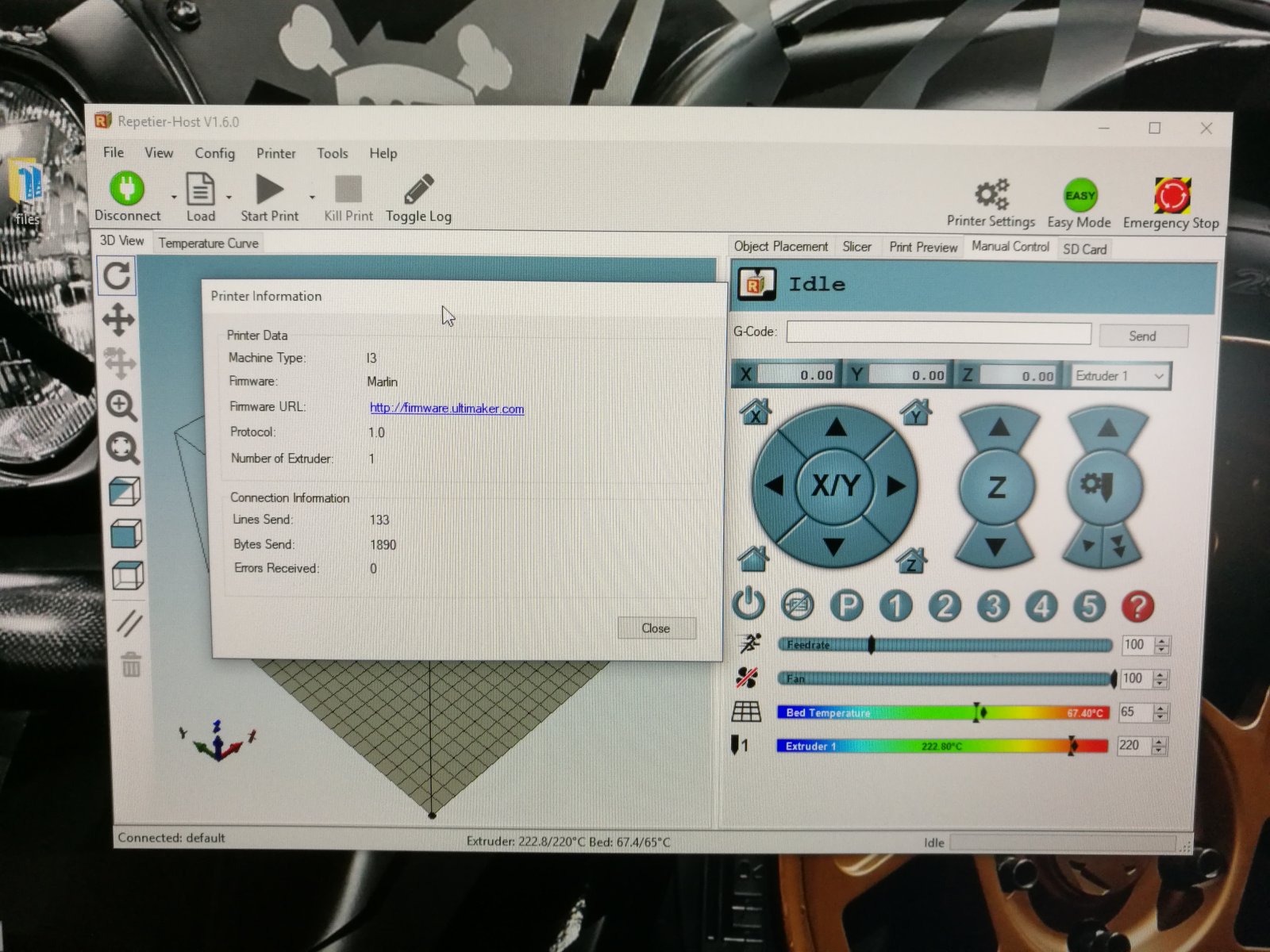Click the trash delete icon

pos(131,664)
